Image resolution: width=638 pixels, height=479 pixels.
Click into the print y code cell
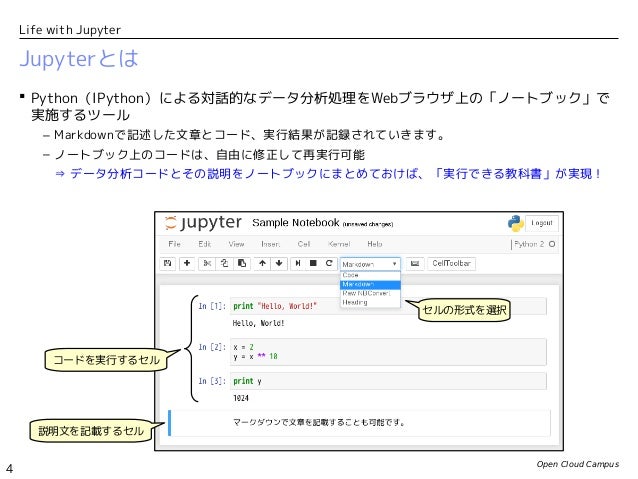pos(388,381)
